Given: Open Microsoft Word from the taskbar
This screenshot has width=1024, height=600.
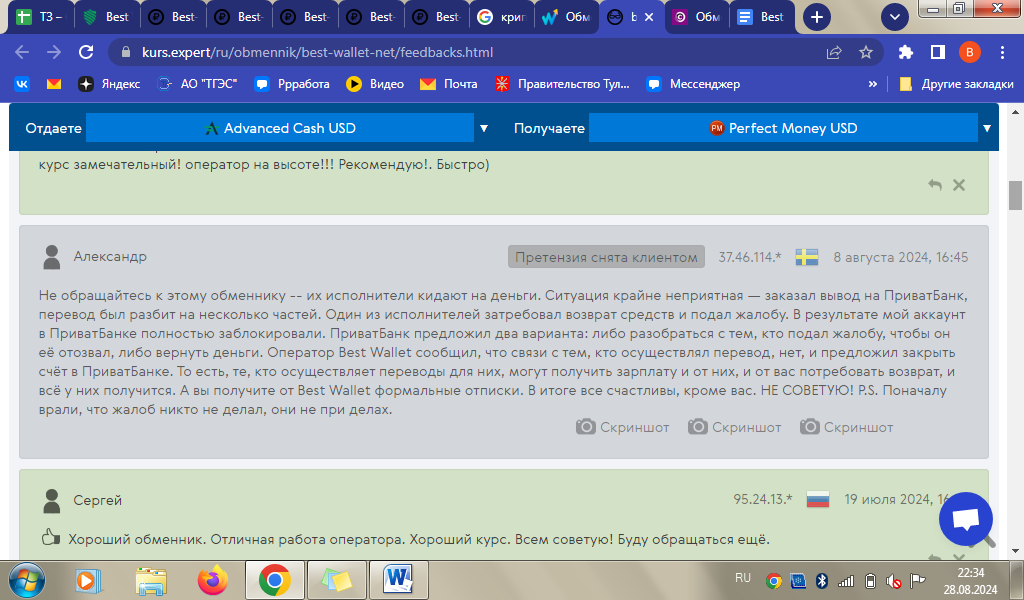Looking at the screenshot, I should click(x=398, y=580).
